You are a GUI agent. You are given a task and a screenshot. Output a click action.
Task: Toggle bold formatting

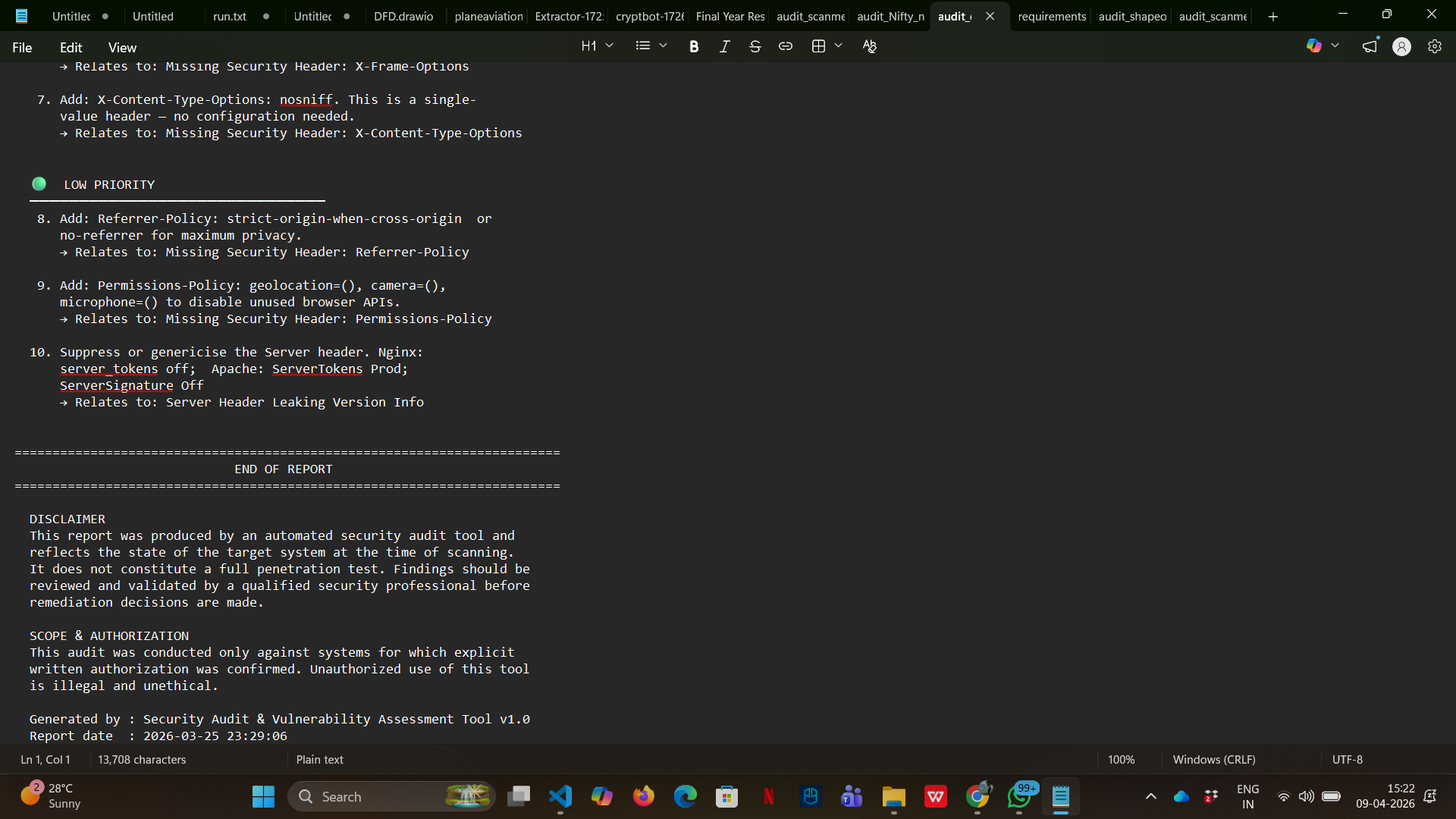coord(693,46)
